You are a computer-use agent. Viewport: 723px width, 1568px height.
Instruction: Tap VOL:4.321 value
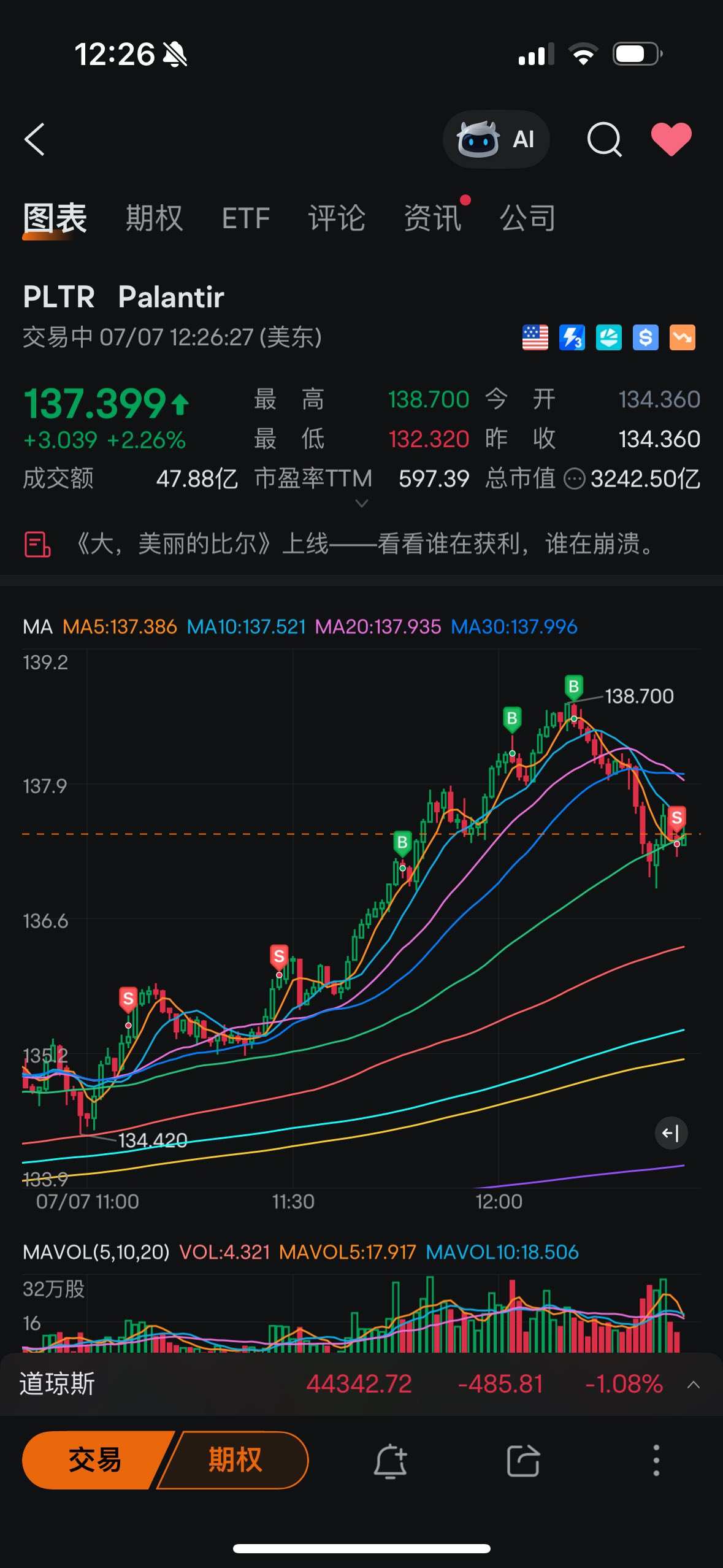pyautogui.click(x=224, y=1252)
